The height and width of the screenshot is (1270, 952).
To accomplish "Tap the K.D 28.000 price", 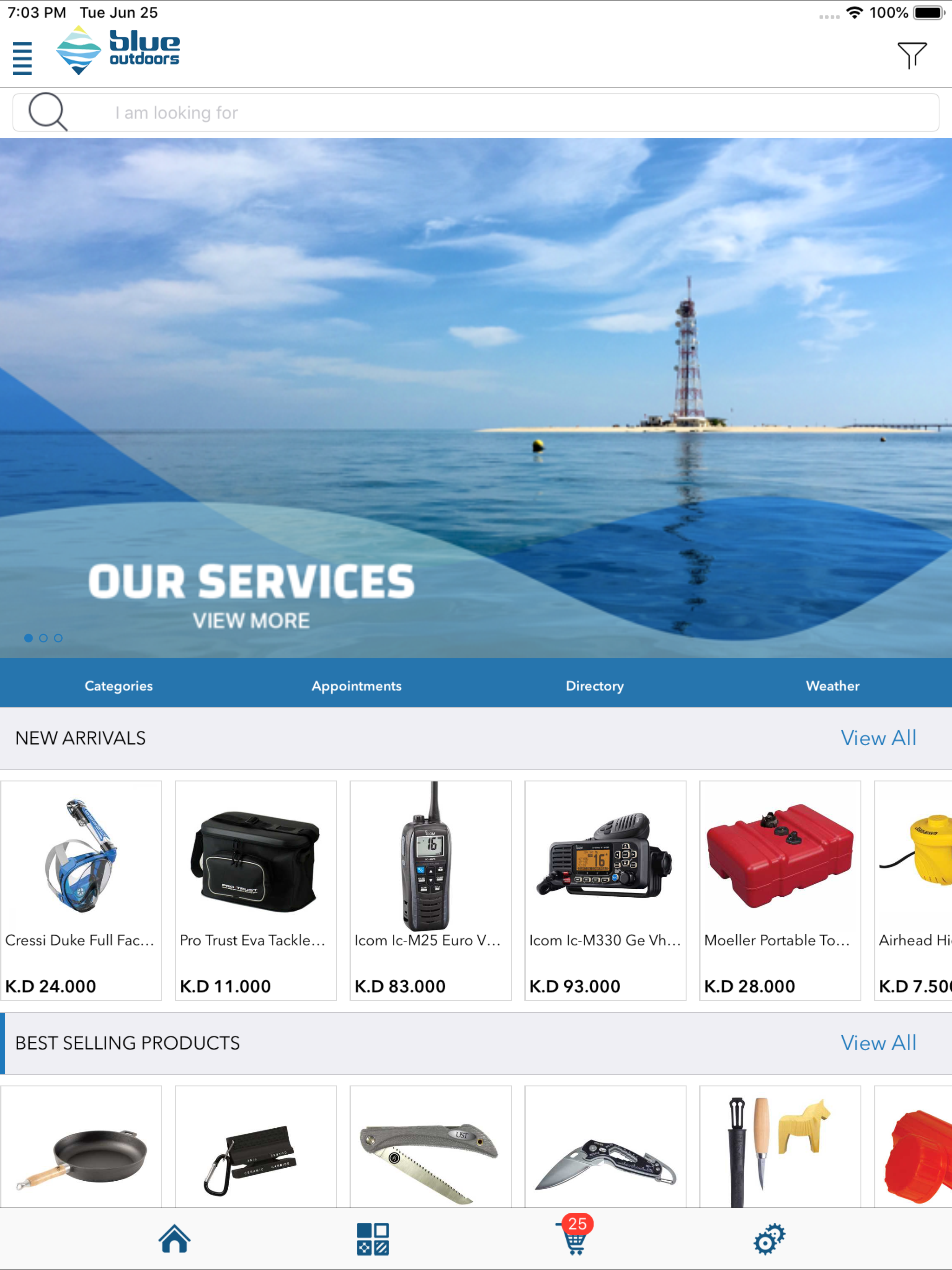I will (x=749, y=986).
